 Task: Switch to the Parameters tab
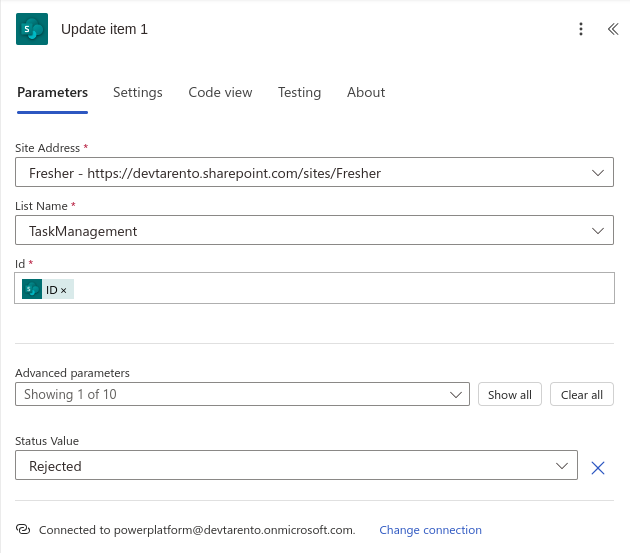(x=52, y=93)
